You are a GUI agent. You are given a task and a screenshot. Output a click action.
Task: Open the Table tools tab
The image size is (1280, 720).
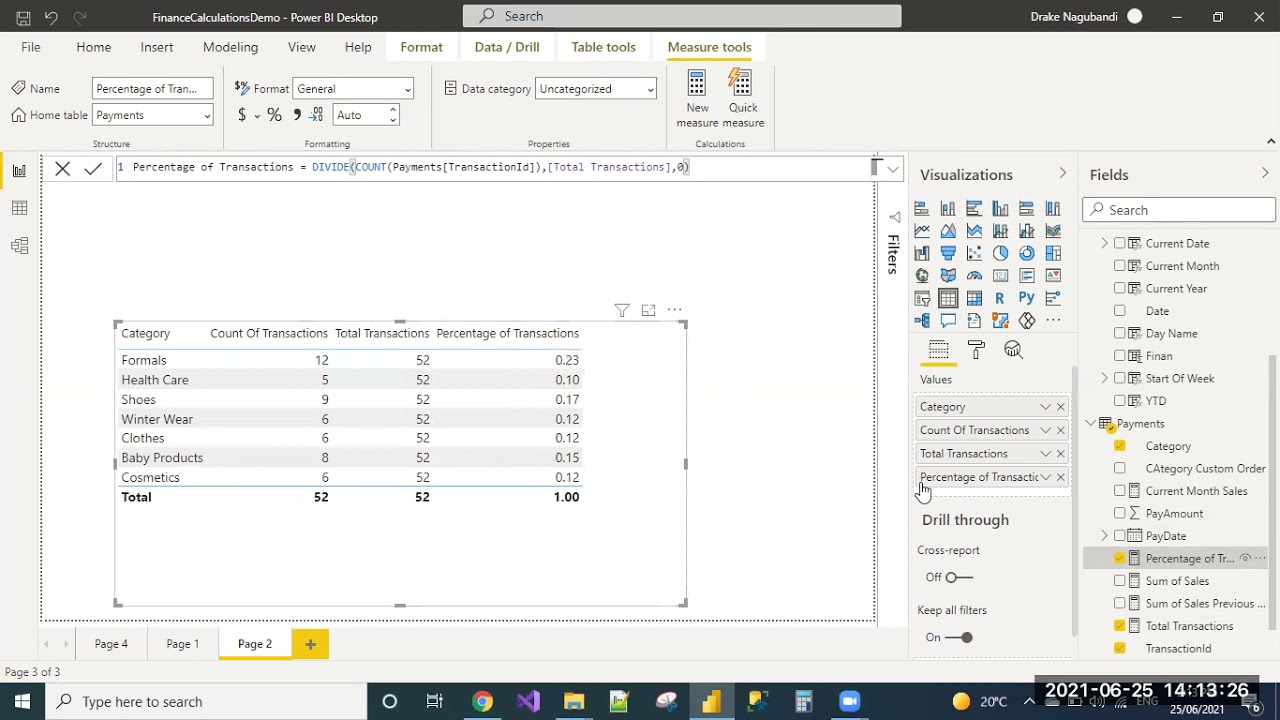coord(603,47)
